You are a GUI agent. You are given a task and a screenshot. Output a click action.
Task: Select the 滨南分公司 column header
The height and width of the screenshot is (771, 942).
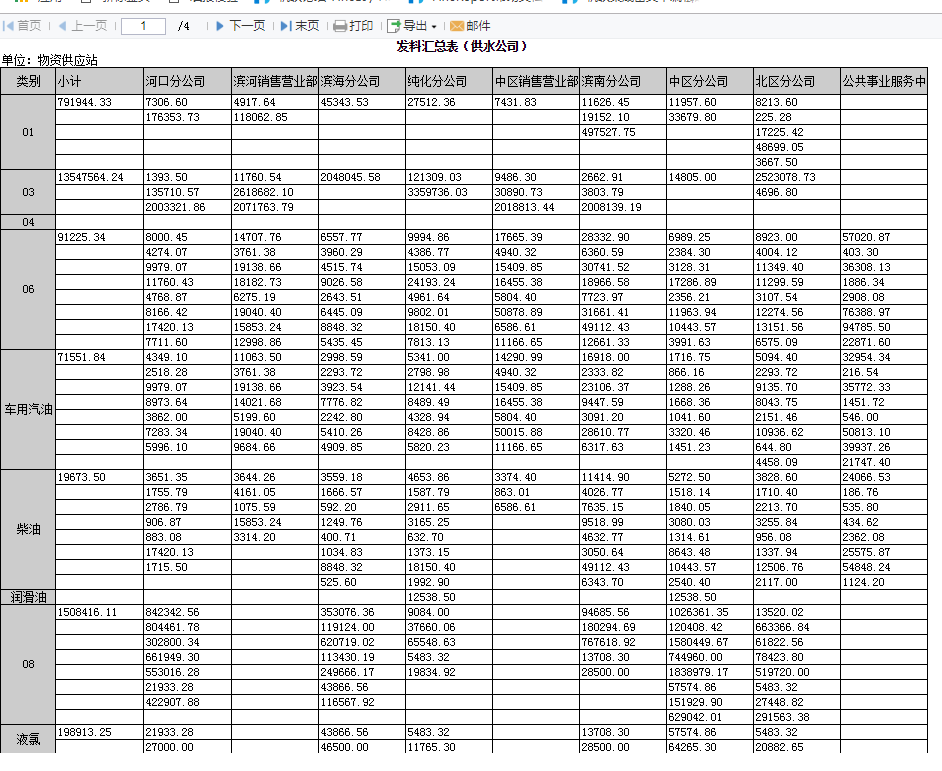pos(623,81)
